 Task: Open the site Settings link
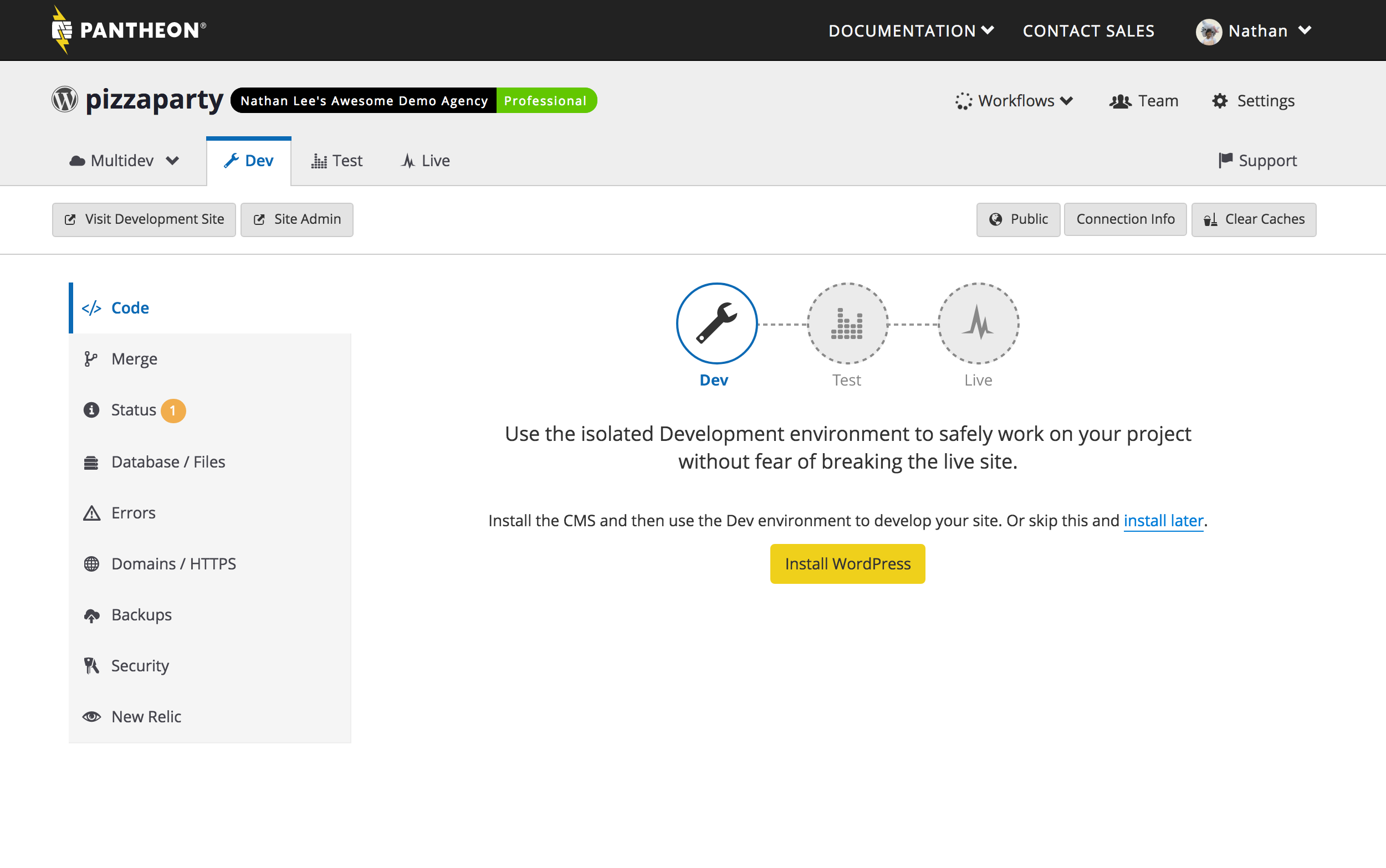tap(1254, 101)
